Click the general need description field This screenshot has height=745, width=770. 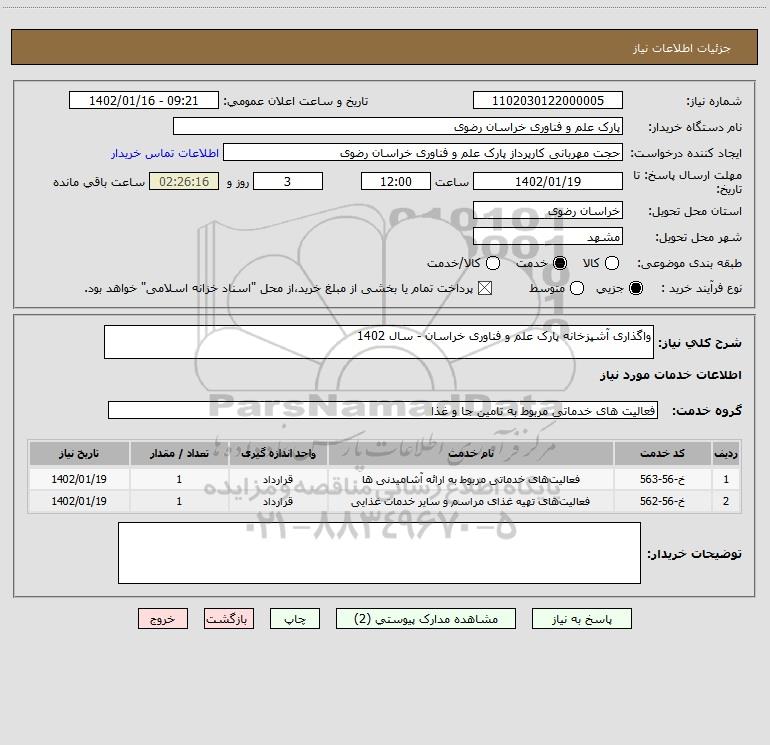(379, 342)
